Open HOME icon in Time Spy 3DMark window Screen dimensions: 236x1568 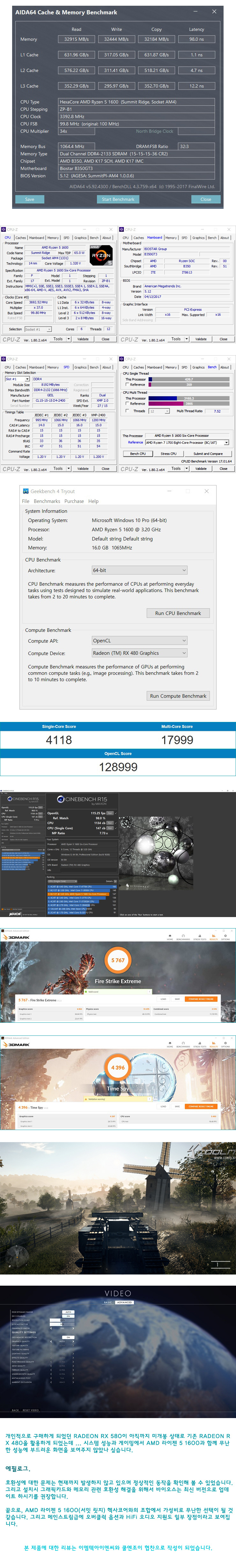[170, 1044]
